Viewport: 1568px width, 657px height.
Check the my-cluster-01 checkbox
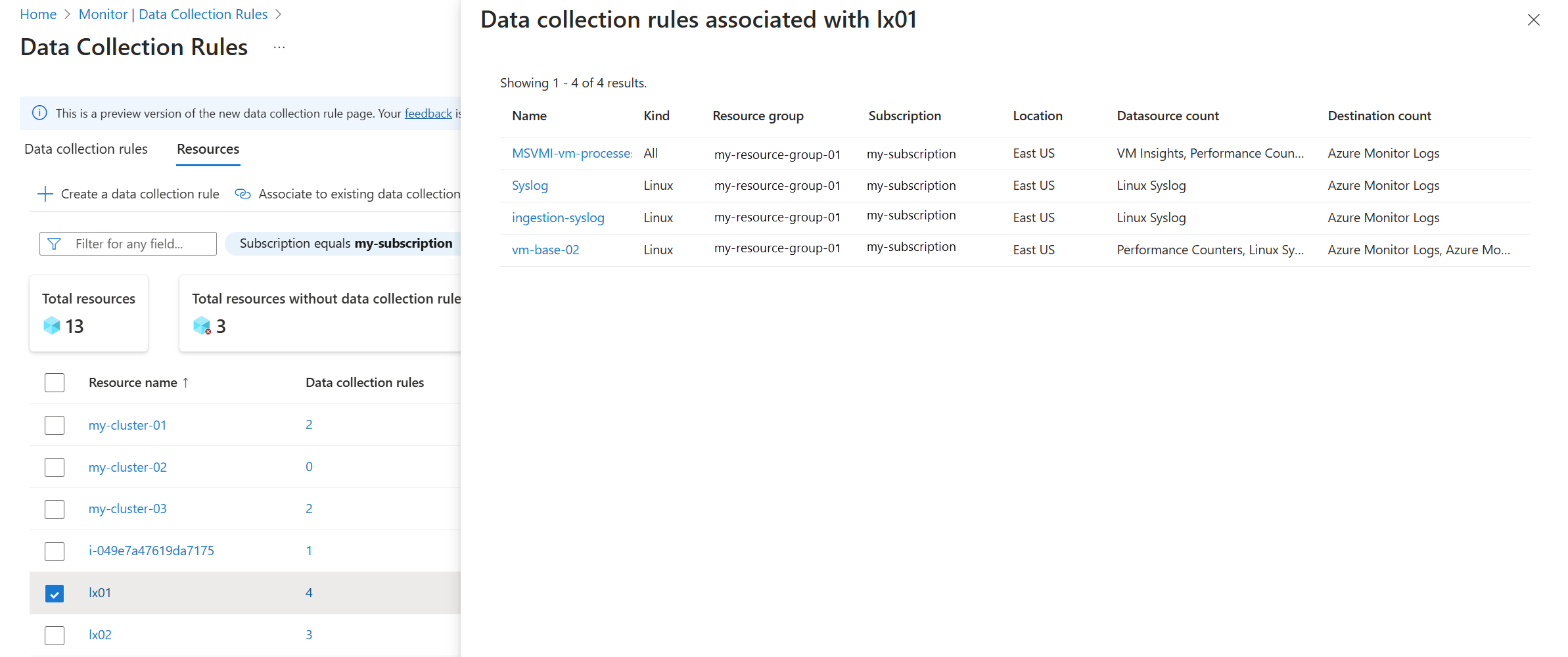55,425
